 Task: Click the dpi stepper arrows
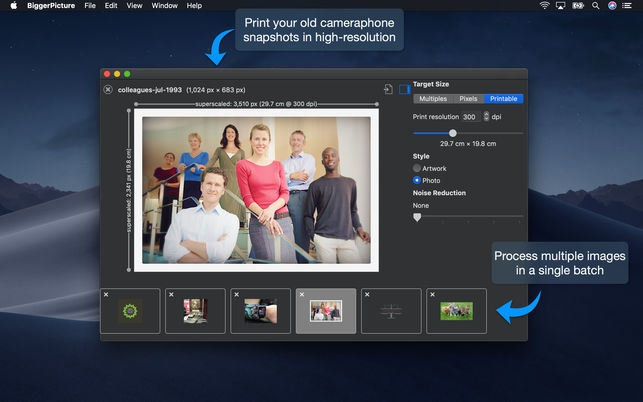point(486,116)
